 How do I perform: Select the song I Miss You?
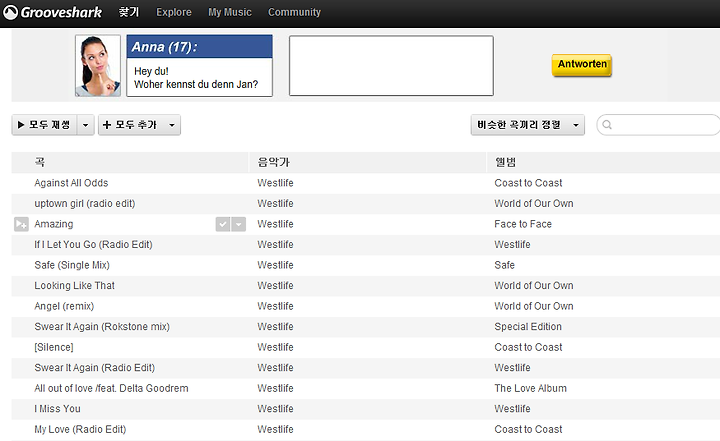point(57,409)
